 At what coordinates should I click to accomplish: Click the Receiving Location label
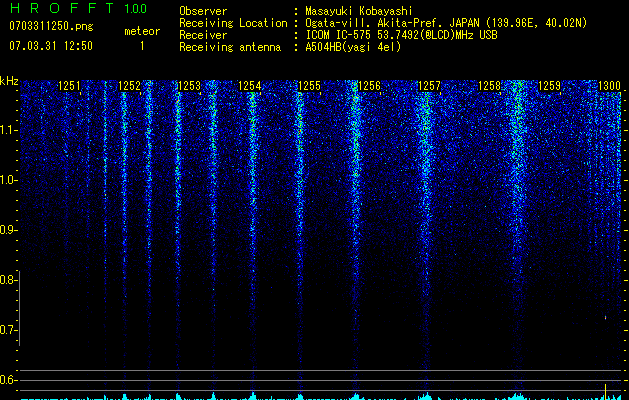coord(233,23)
